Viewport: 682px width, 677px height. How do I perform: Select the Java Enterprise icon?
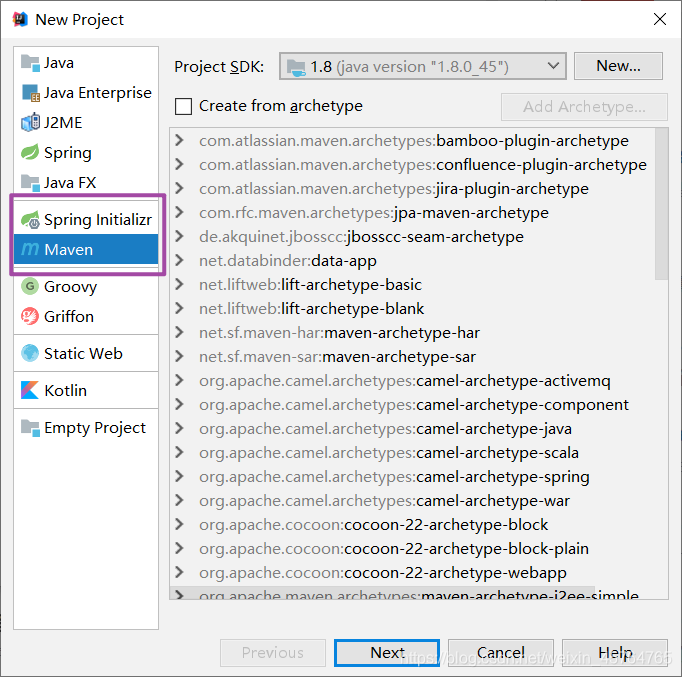coord(30,93)
